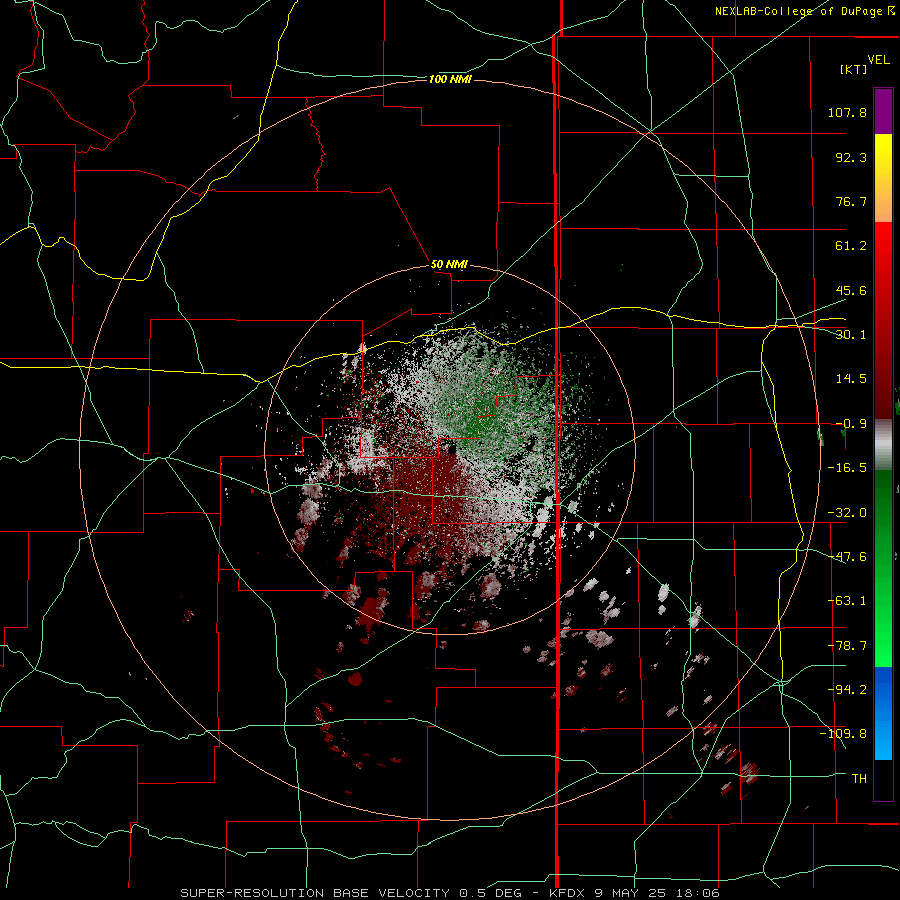Click the [KT] units label
900x900 pixels.
point(854,69)
